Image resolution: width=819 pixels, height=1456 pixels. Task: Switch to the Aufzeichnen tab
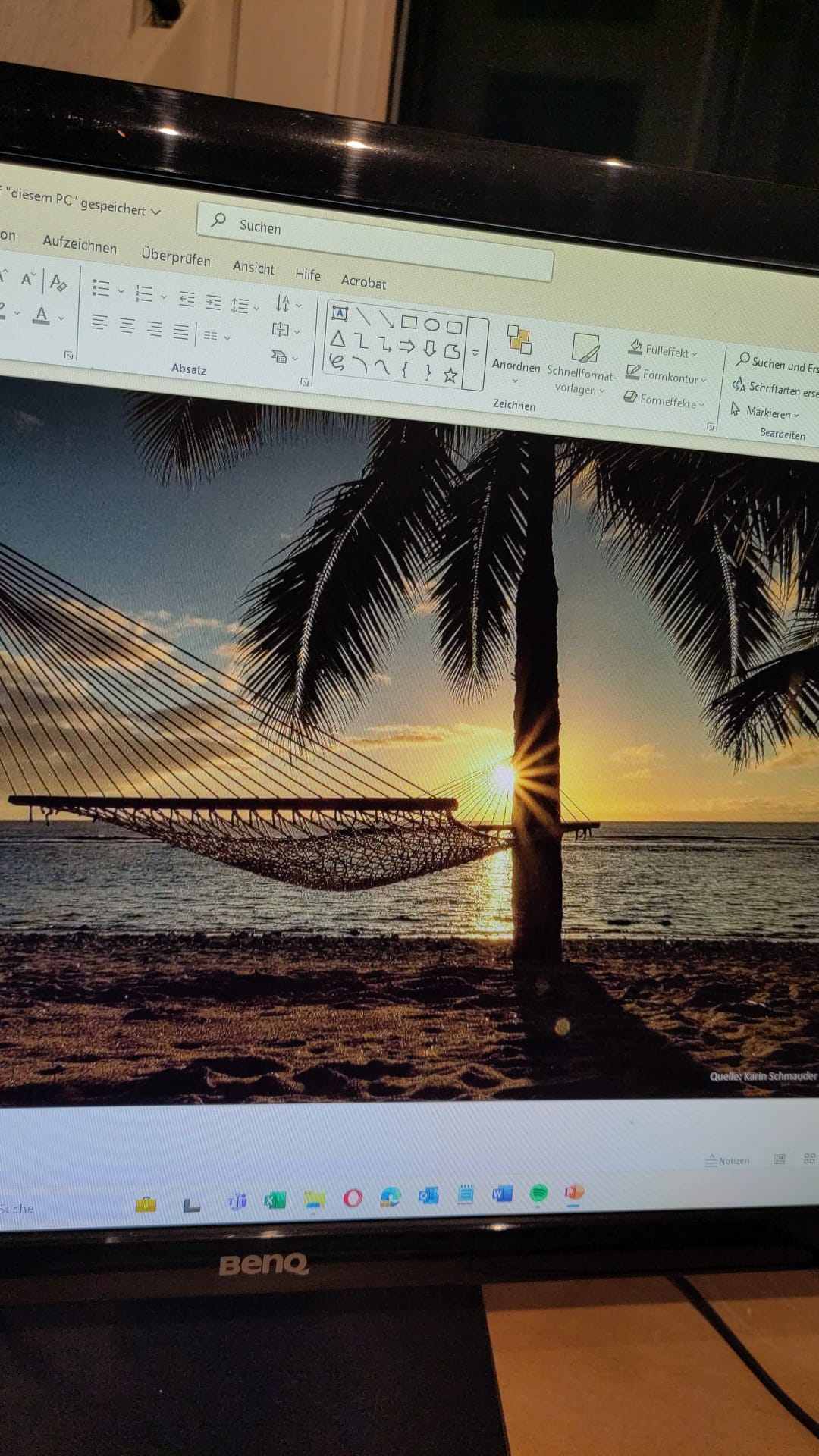click(x=80, y=245)
